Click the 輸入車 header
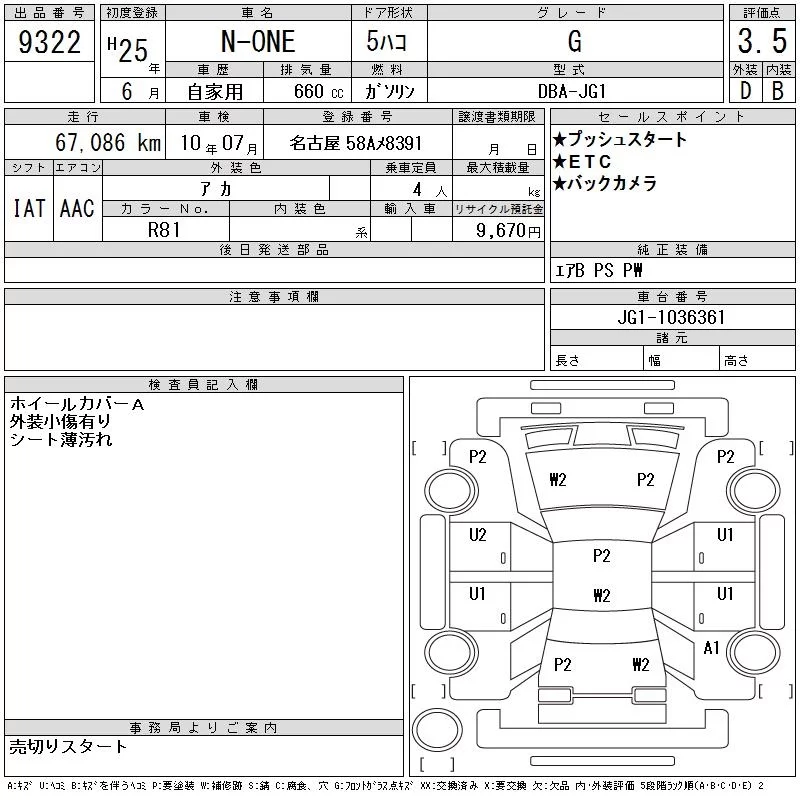This screenshot has width=800, height=800. pos(411,209)
